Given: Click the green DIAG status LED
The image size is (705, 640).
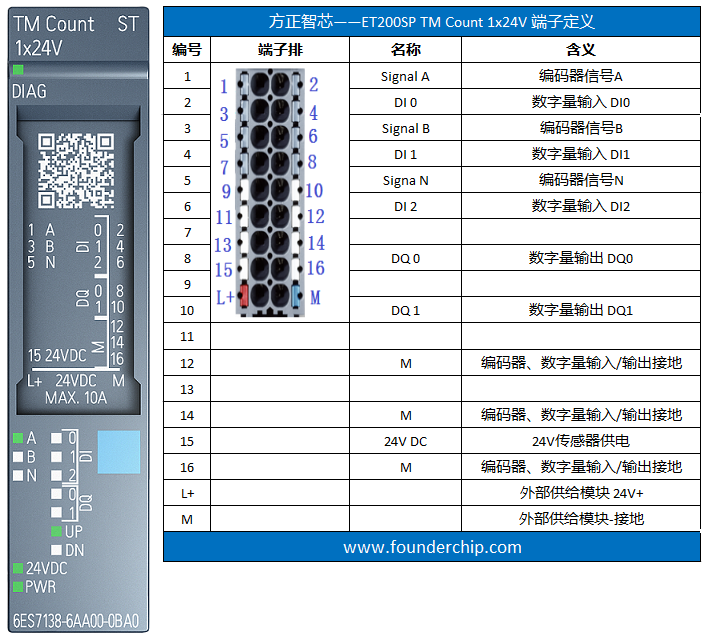Looking at the screenshot, I should pyautogui.click(x=19, y=69).
